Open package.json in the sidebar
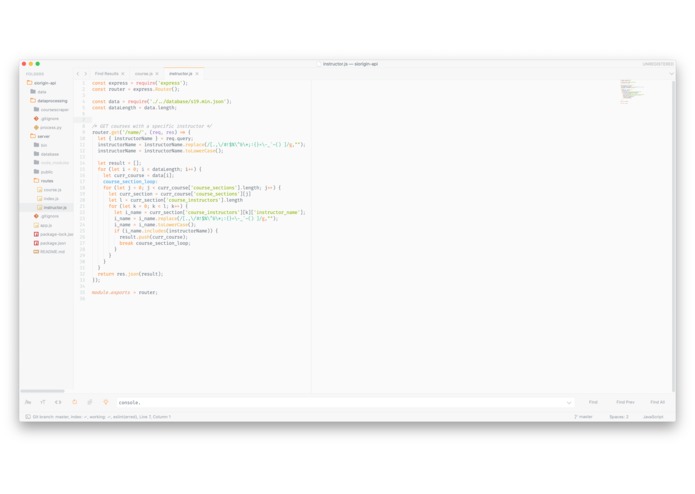 coord(50,243)
